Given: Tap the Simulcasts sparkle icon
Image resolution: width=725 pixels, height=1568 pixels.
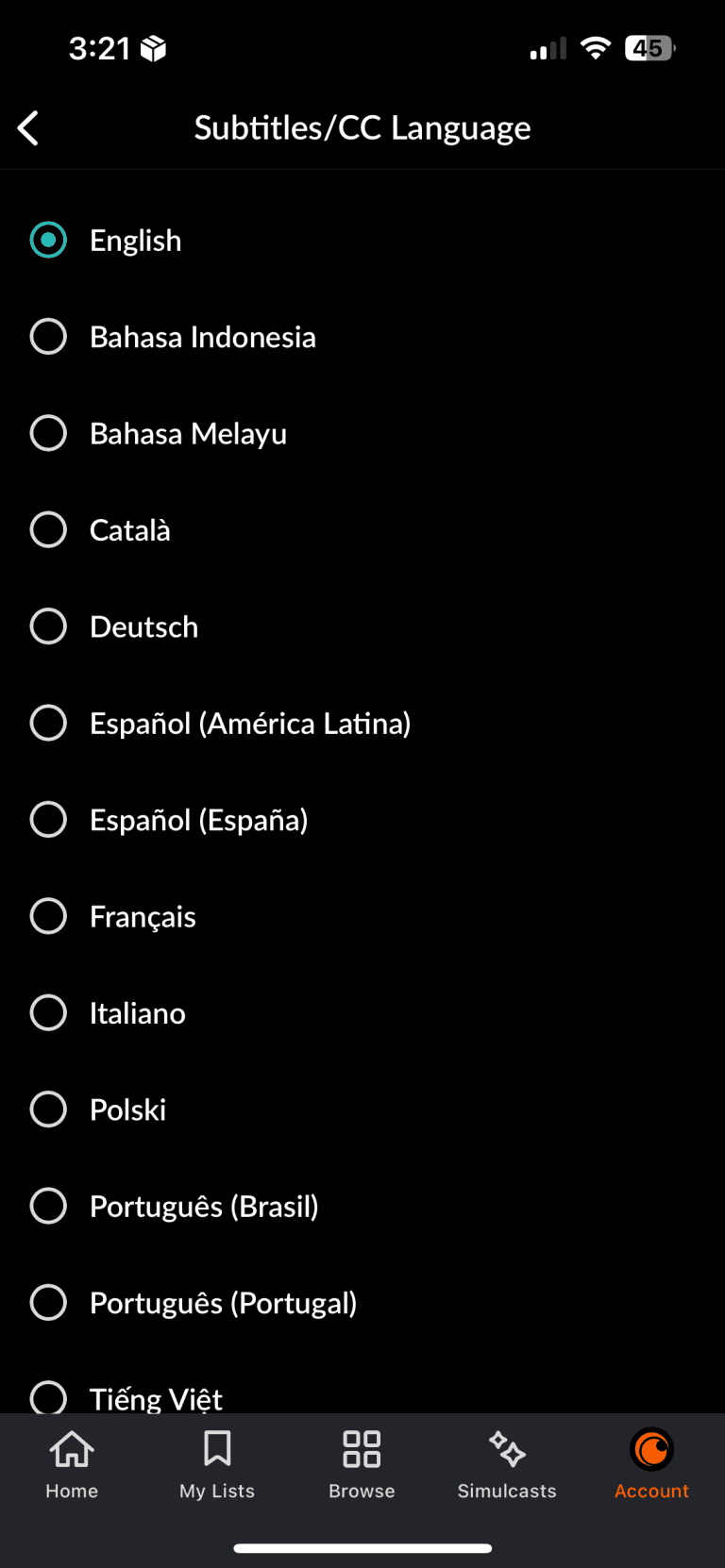Looking at the screenshot, I should coord(507,1448).
